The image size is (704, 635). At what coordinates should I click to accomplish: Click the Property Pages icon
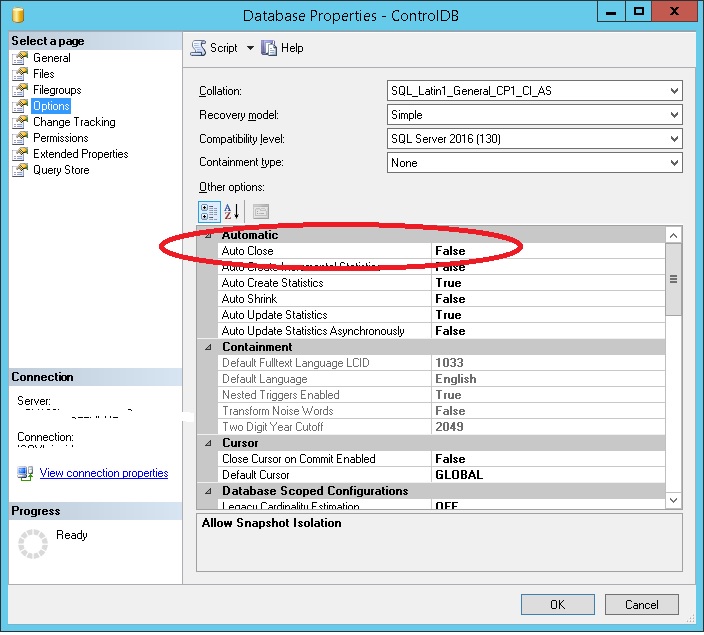[x=260, y=211]
